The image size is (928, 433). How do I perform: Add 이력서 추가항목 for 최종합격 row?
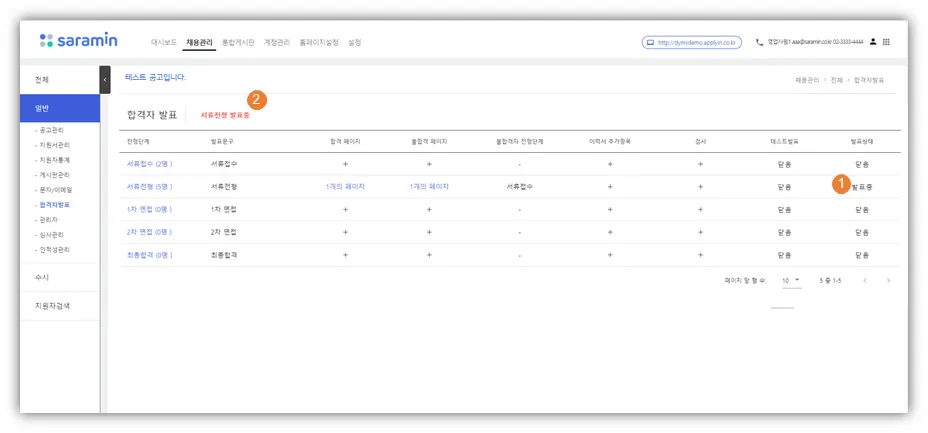[610, 255]
